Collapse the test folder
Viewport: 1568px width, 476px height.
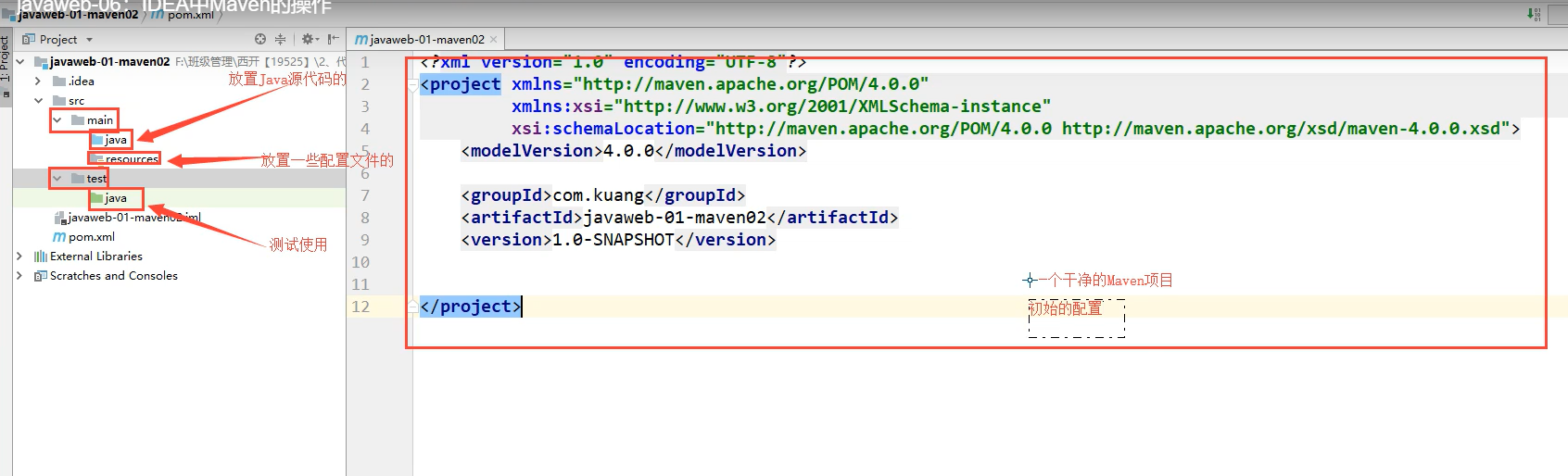pyautogui.click(x=57, y=179)
